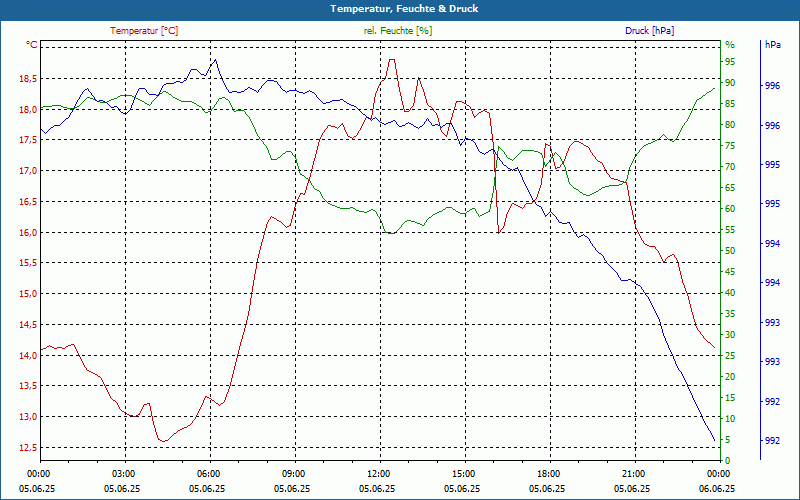
Task: Click the 12:00 time axis label
Action: tap(379, 473)
